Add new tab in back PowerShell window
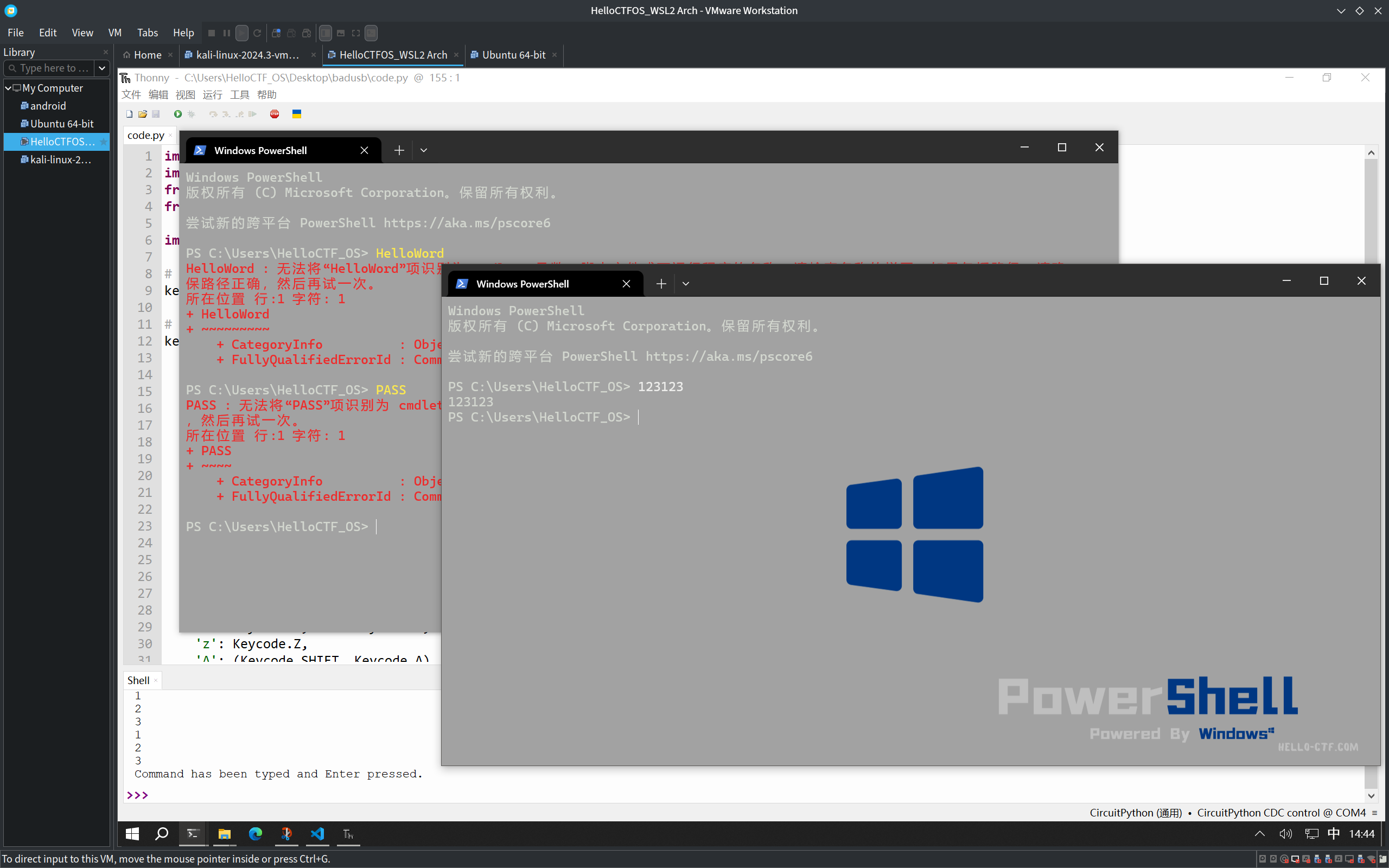 pos(399,150)
